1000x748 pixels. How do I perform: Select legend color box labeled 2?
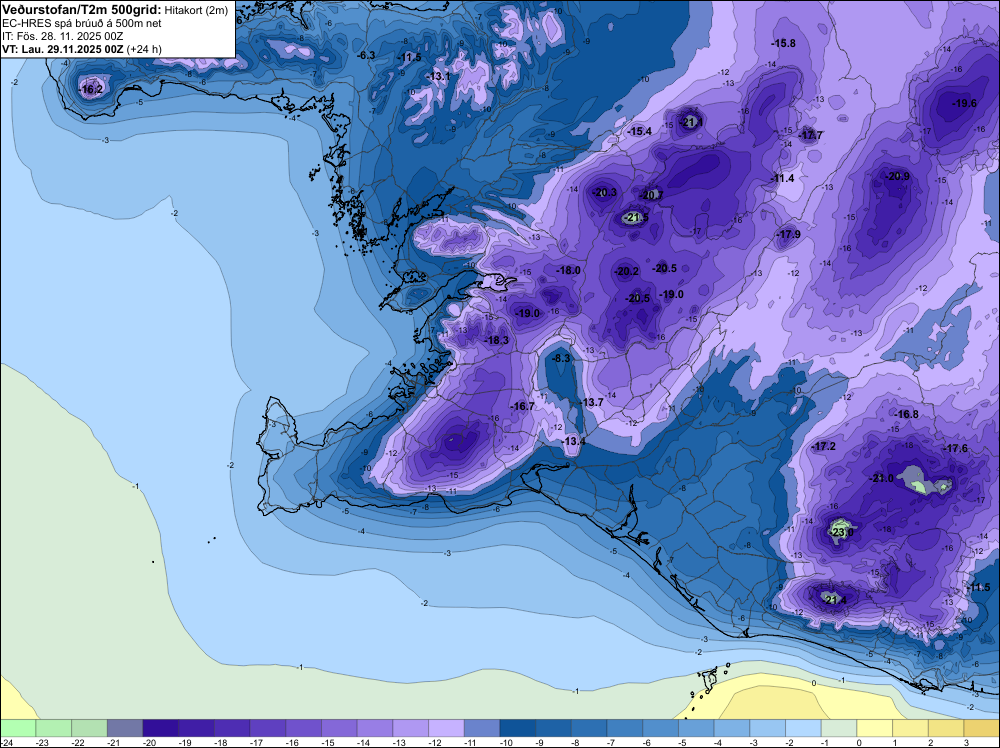946,728
